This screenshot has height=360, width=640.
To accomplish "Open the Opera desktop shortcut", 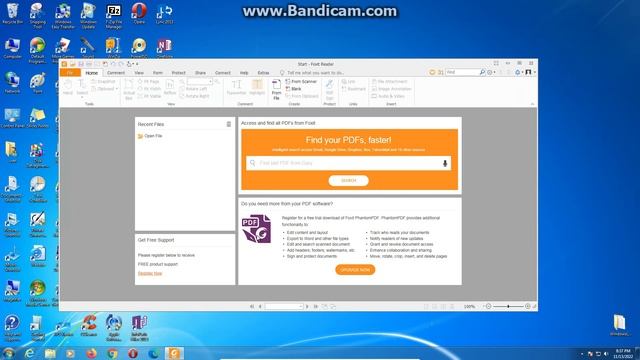I will tap(139, 13).
